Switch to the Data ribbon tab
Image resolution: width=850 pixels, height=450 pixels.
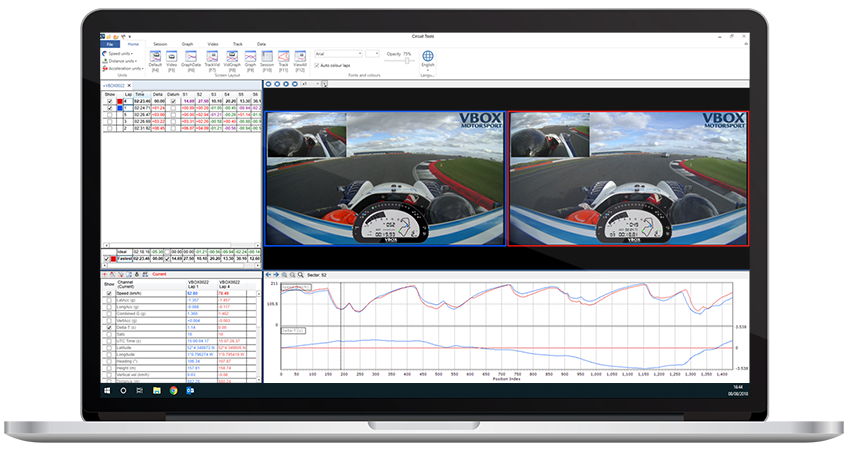[261, 44]
